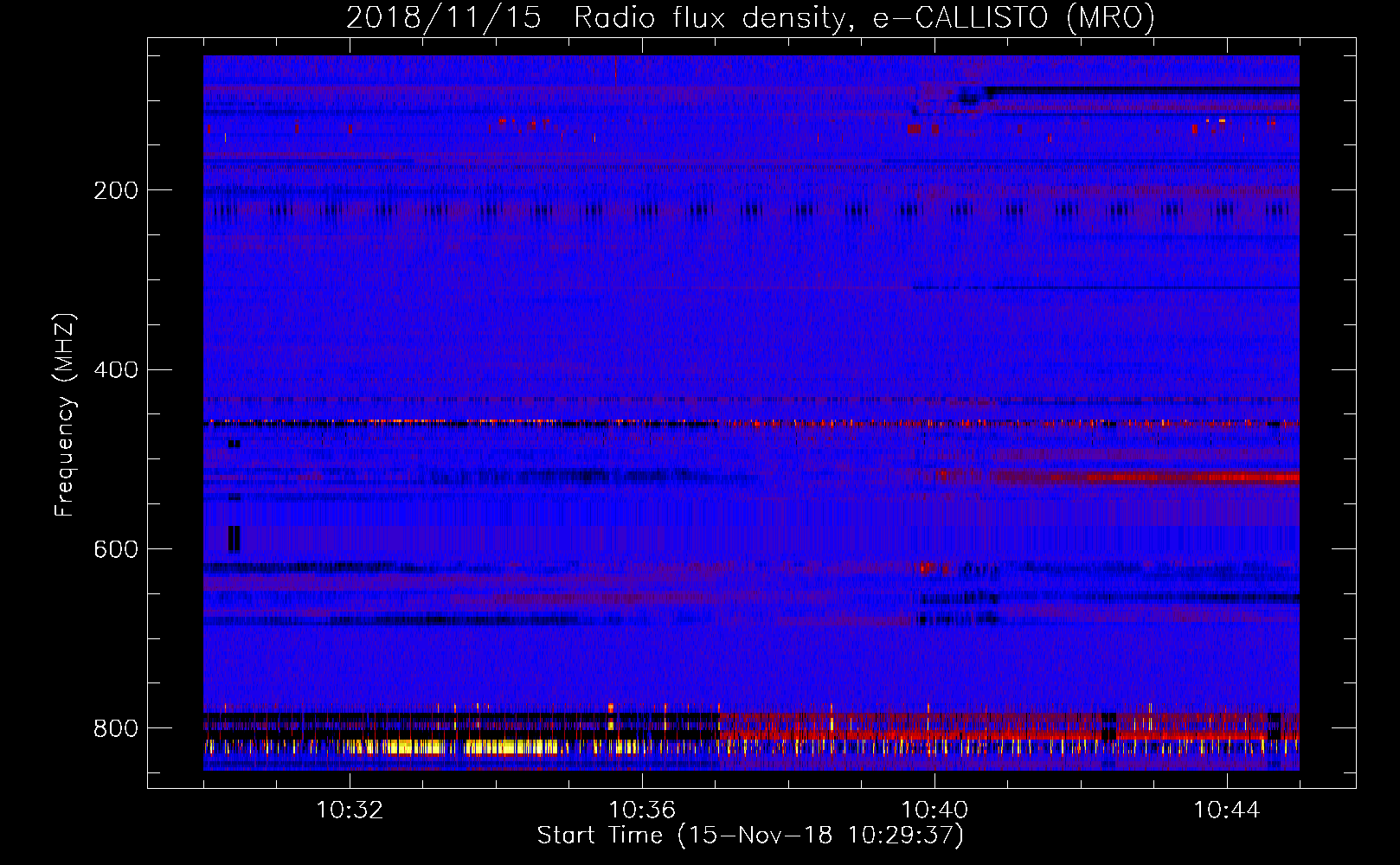The width and height of the screenshot is (1400, 865).
Task: Click the "800" frequency tick label
Action: pyautogui.click(x=115, y=728)
